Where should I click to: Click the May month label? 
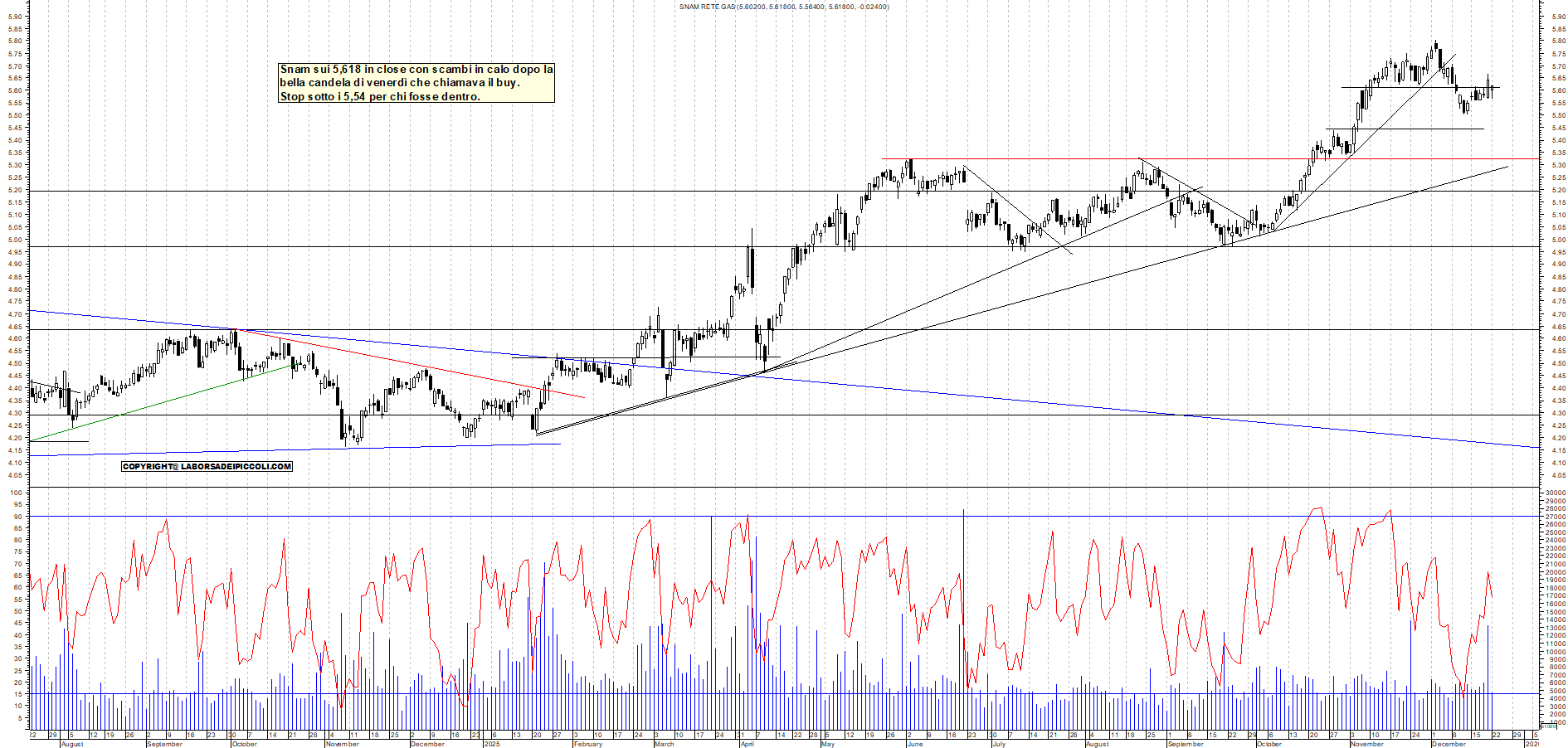click(827, 744)
